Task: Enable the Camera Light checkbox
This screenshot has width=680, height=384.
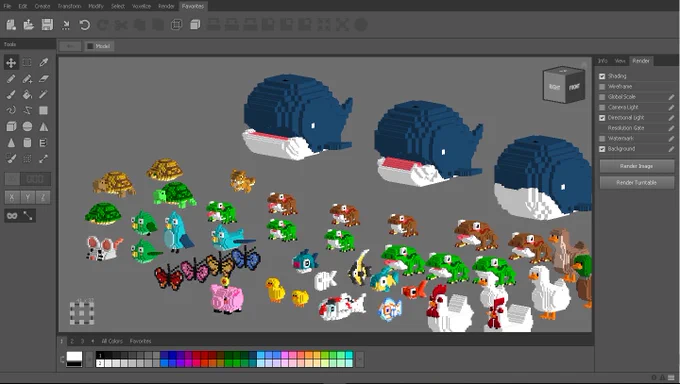Action: point(602,108)
